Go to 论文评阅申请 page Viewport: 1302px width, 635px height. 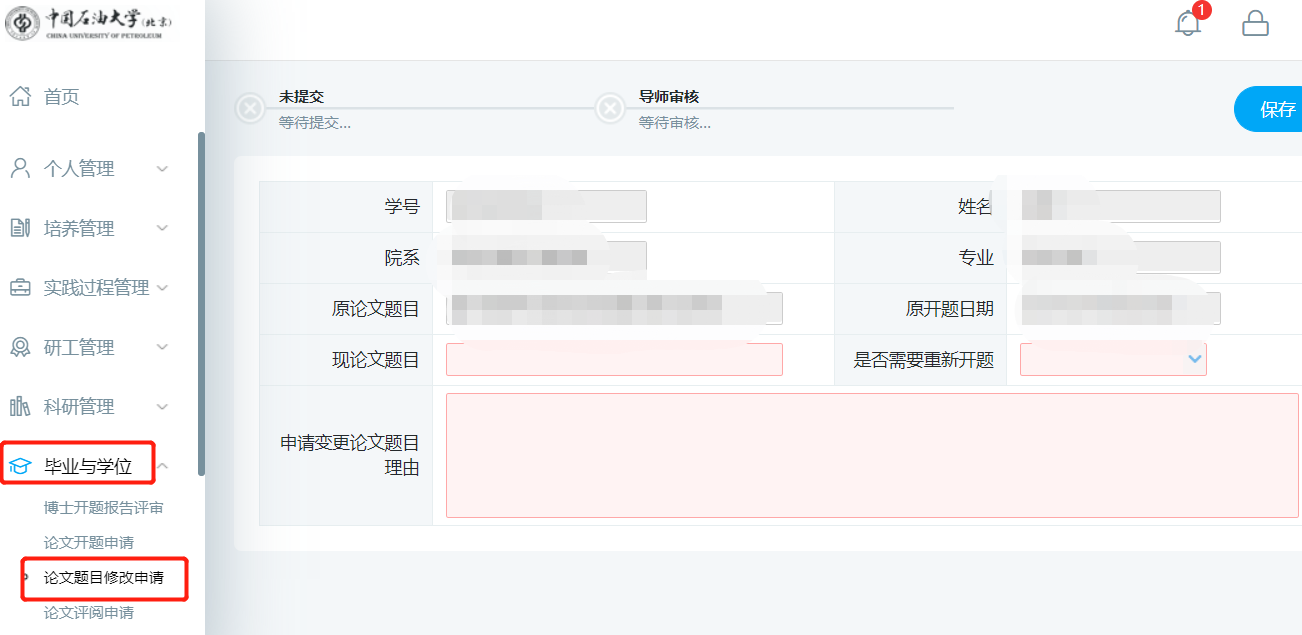(x=89, y=613)
